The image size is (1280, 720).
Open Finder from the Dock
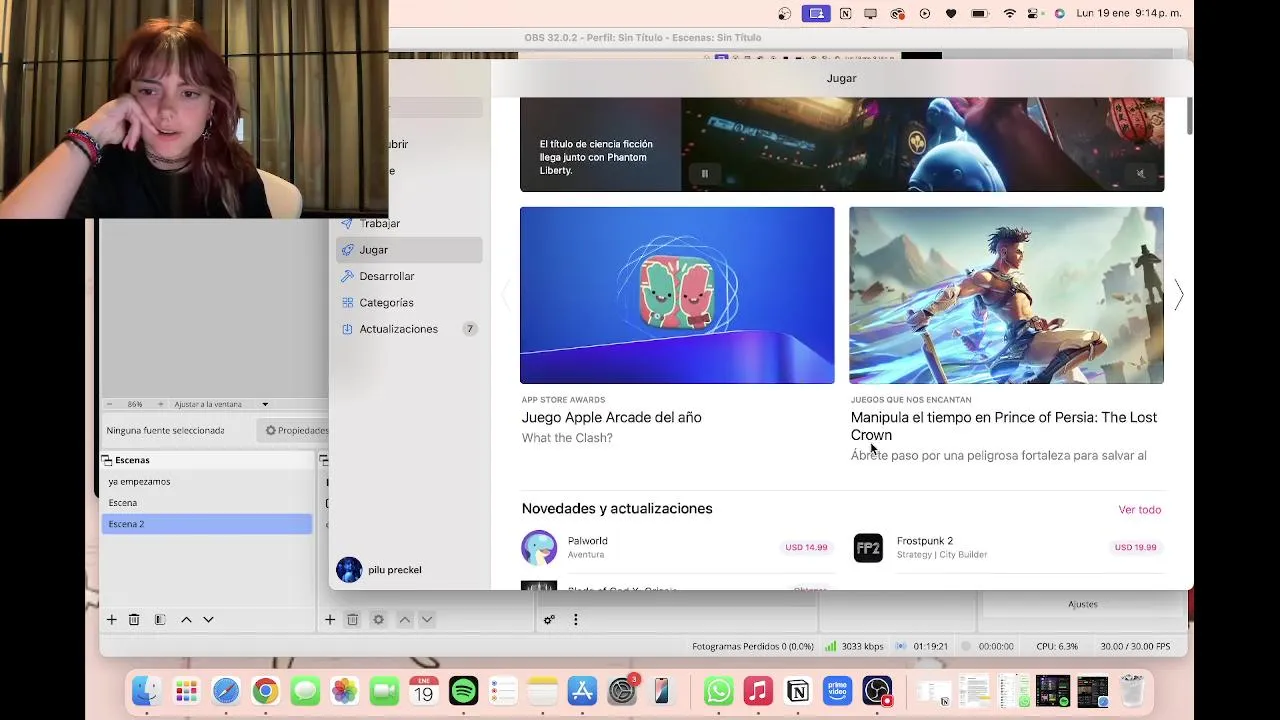pos(147,691)
